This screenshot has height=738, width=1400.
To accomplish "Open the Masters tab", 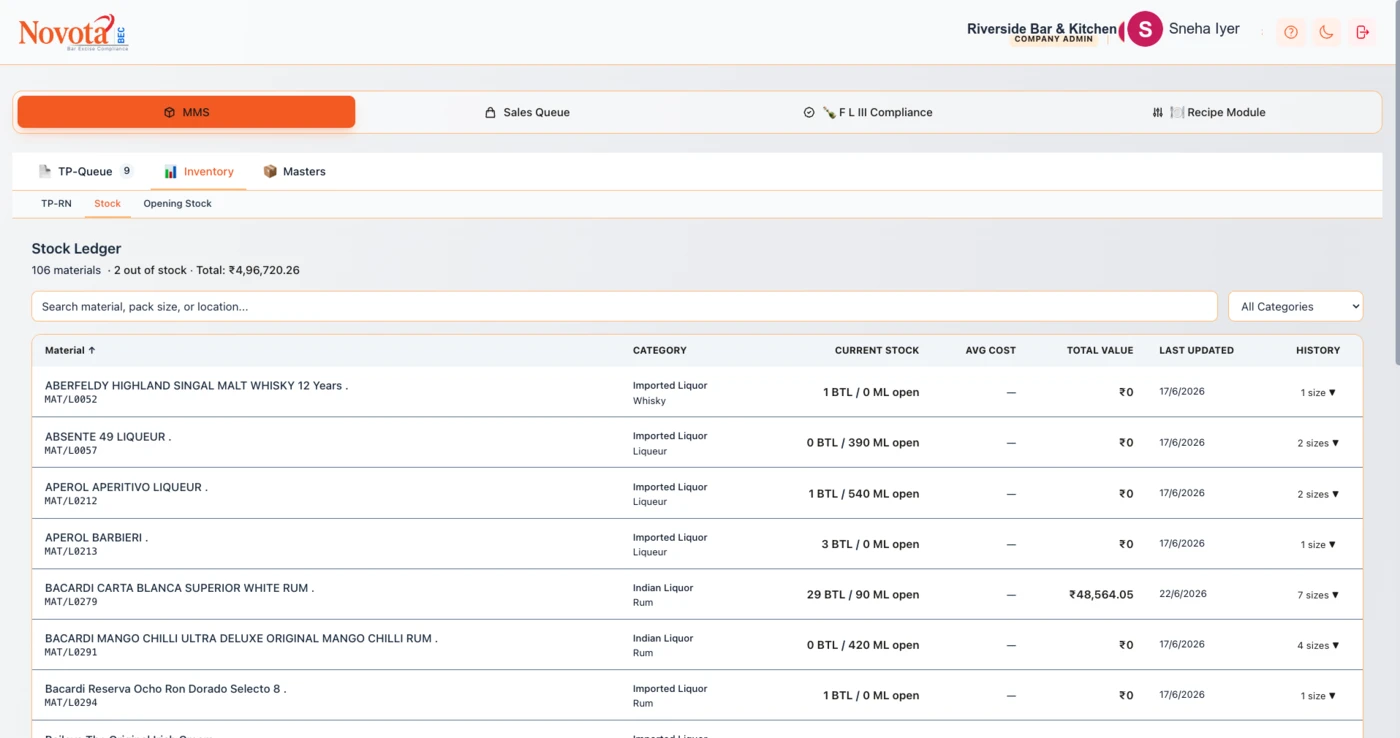I will (294, 171).
